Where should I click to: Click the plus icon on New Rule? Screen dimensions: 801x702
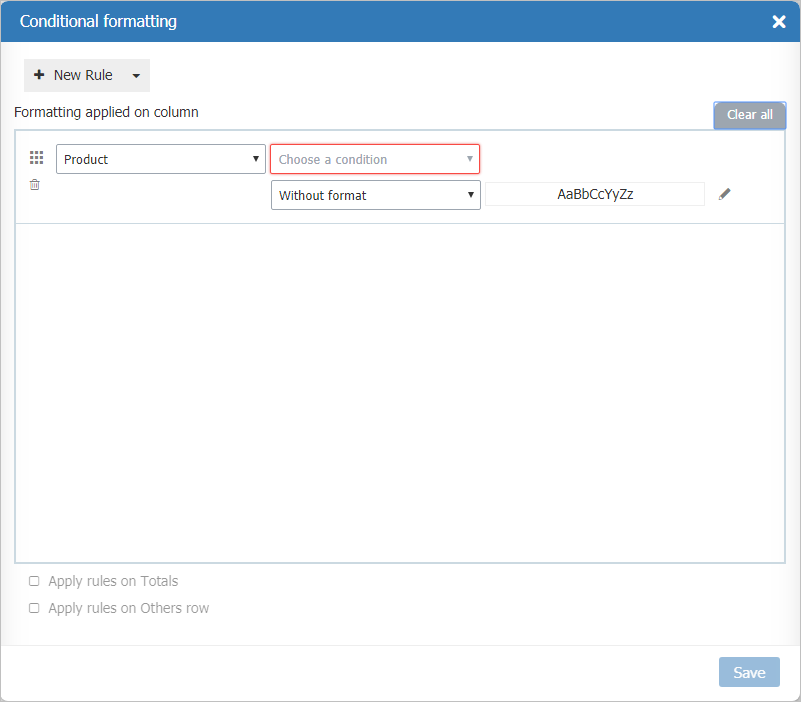pyautogui.click(x=39, y=74)
